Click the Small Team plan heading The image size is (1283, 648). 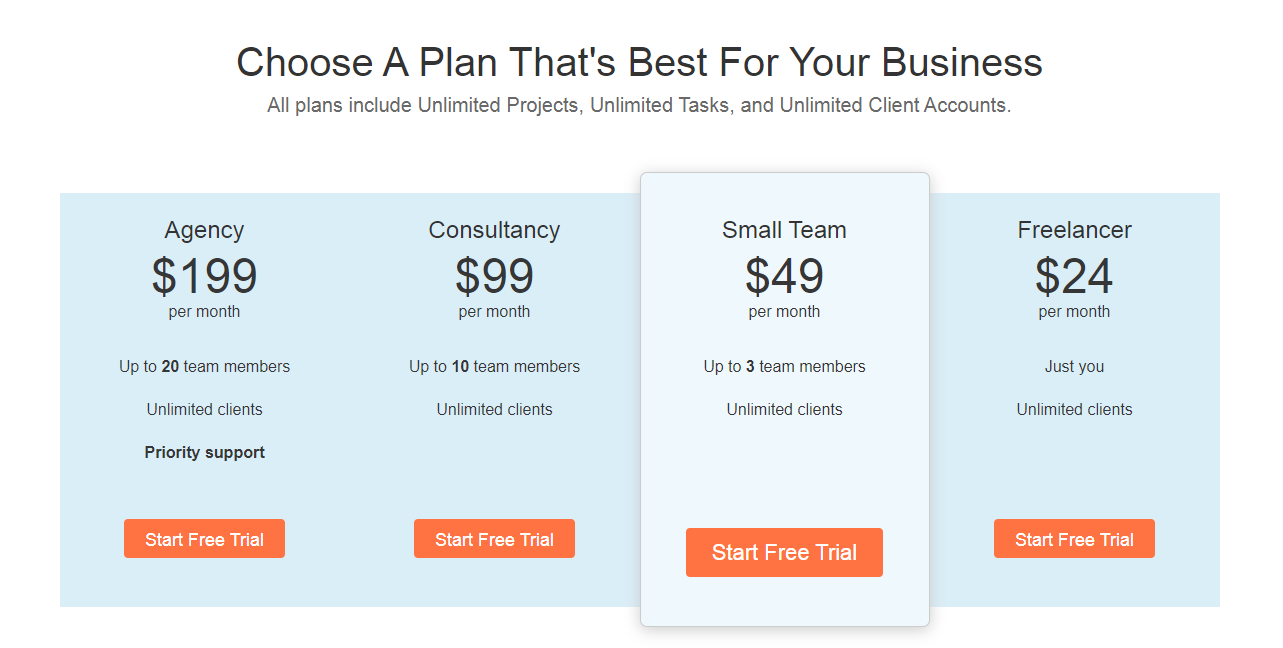pyautogui.click(x=784, y=230)
